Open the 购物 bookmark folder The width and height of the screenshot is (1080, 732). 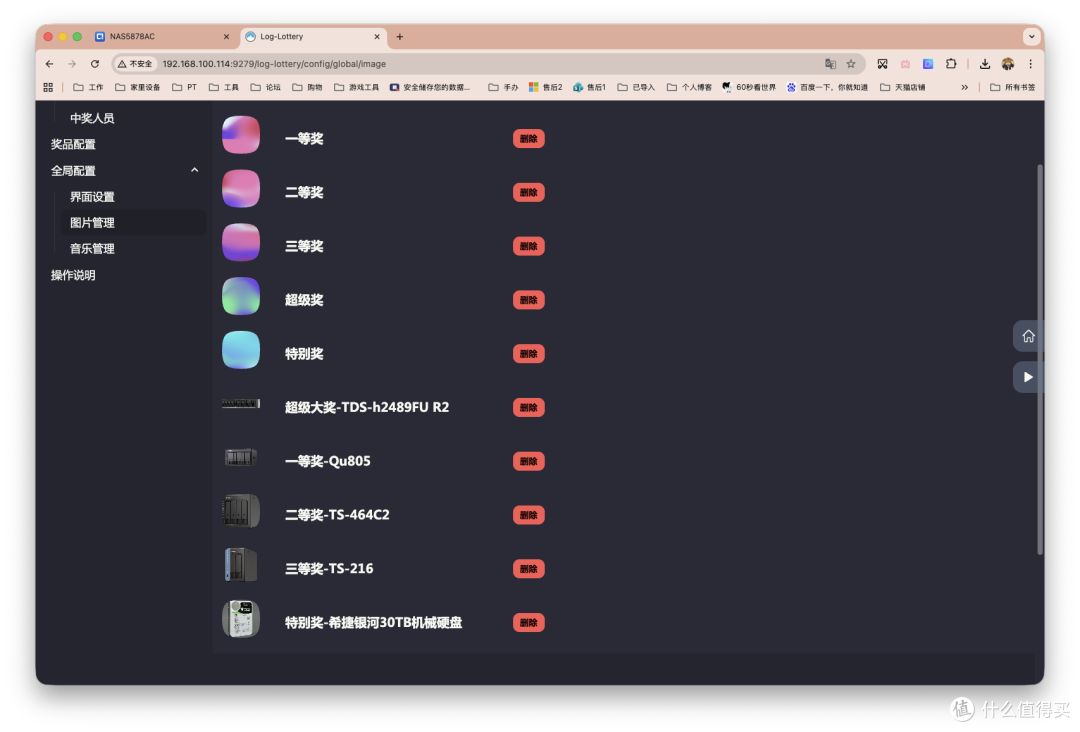(x=307, y=87)
